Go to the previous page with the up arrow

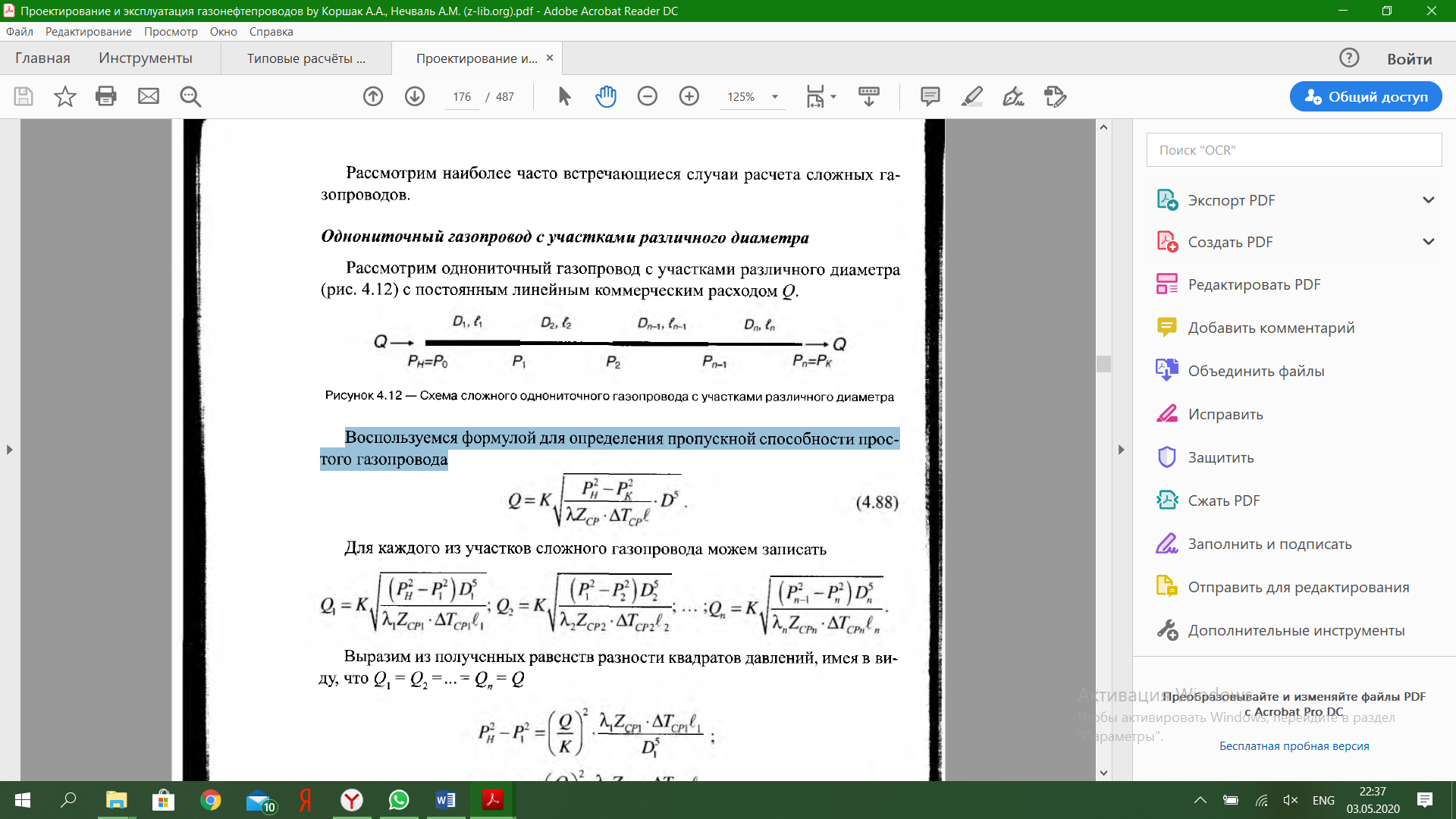373,96
